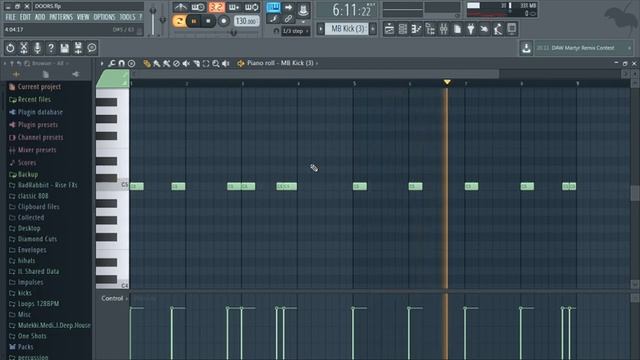Open the piano roll magnet snap options
Viewport: 640px width, 360px height.
click(x=122, y=63)
